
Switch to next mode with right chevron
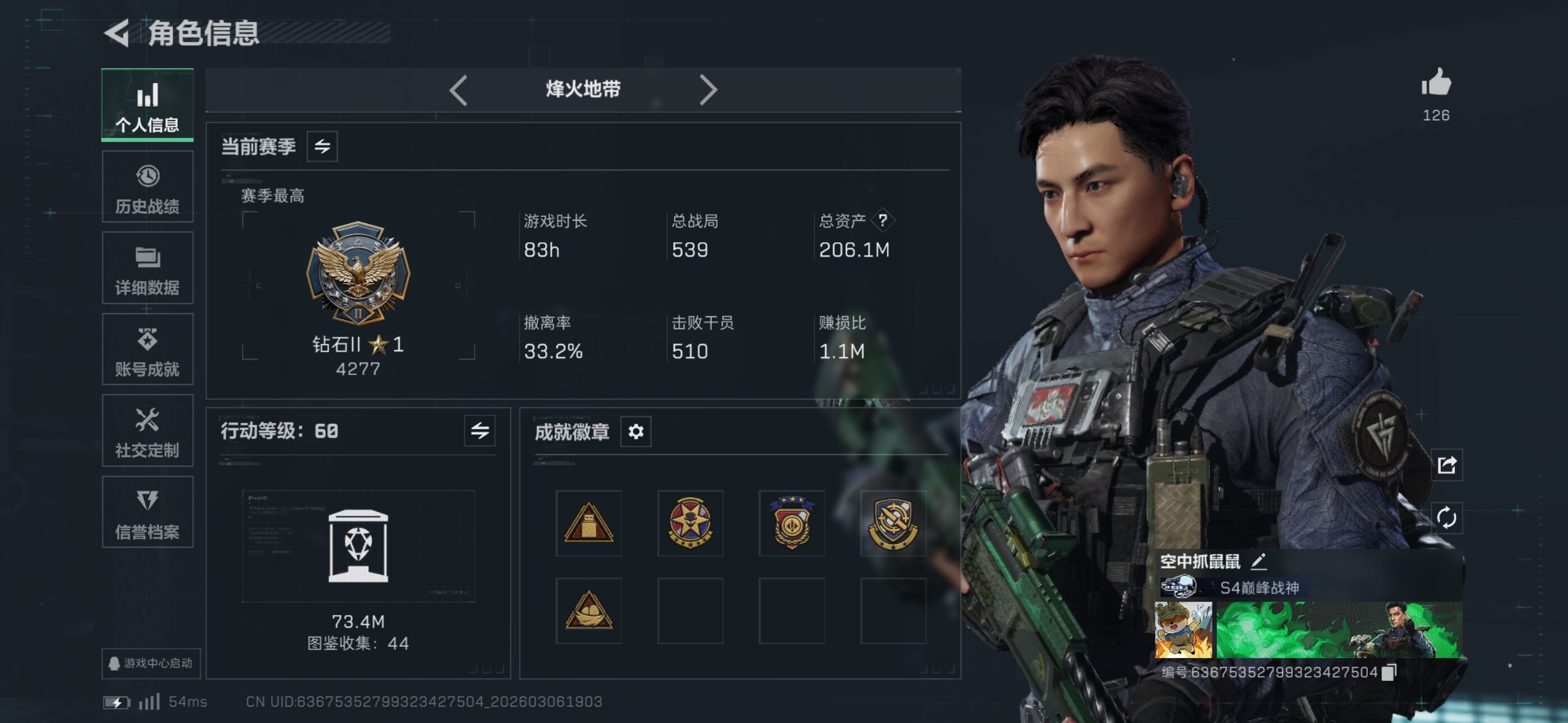tap(708, 90)
